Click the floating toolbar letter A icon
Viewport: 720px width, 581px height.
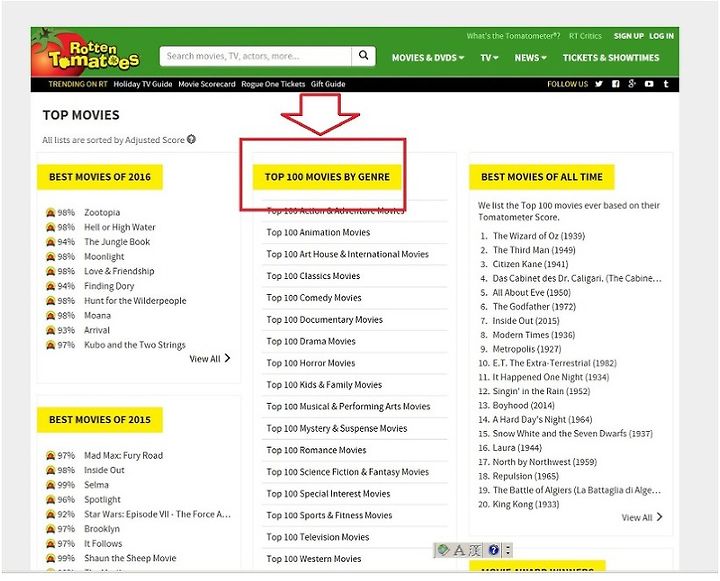click(x=459, y=550)
